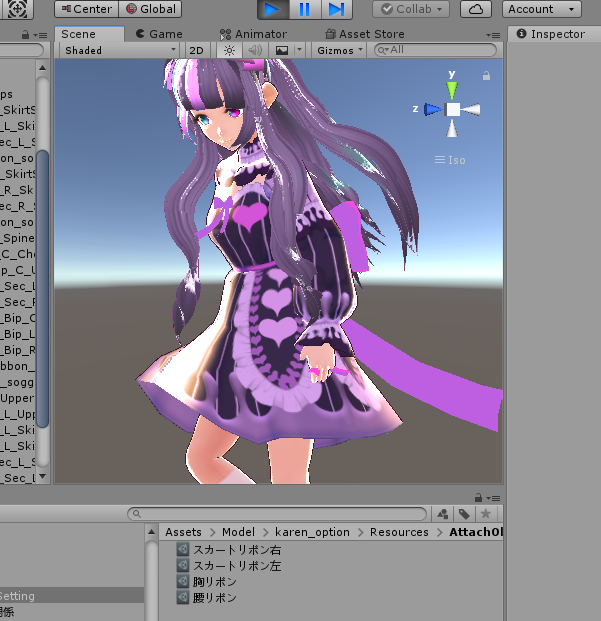Open the Shaded draw mode dropdown
The image size is (601, 621).
(119, 50)
